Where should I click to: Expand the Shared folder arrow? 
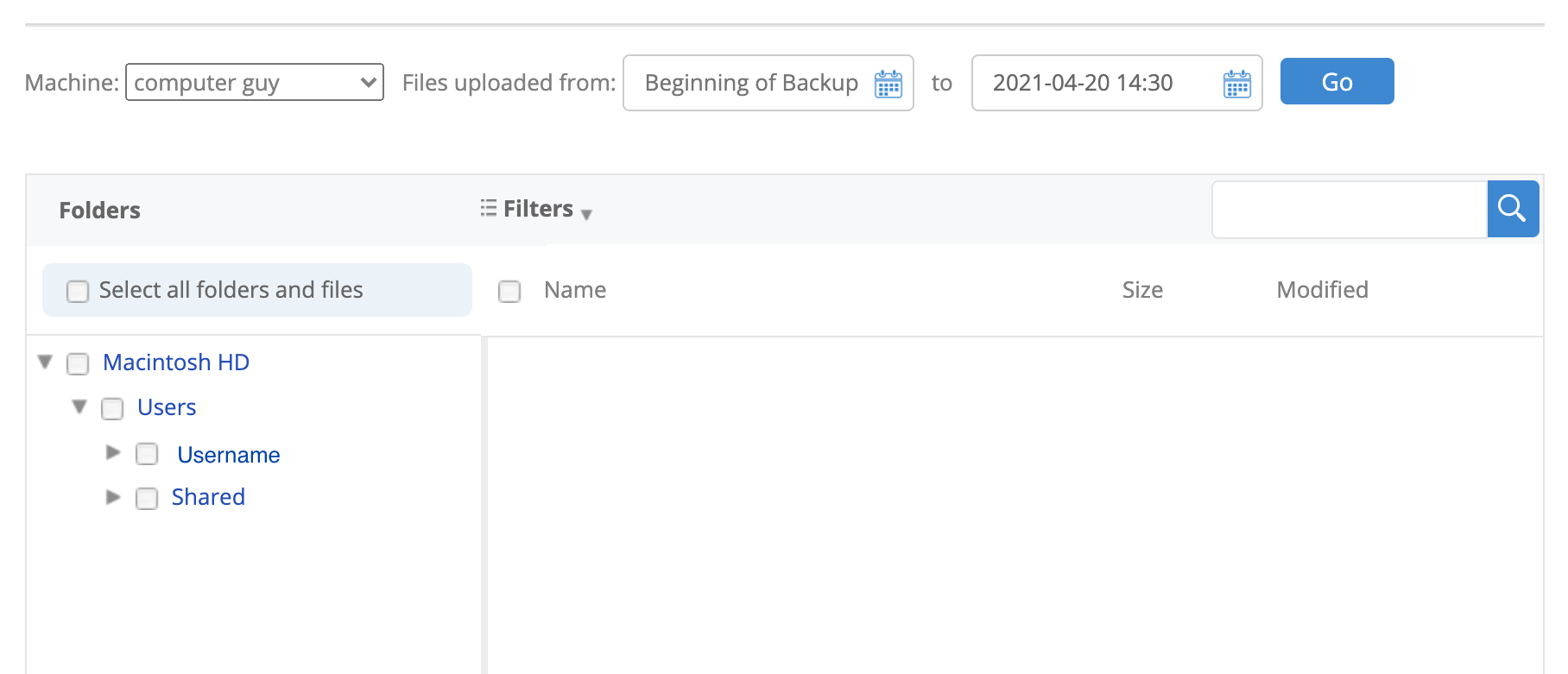113,497
